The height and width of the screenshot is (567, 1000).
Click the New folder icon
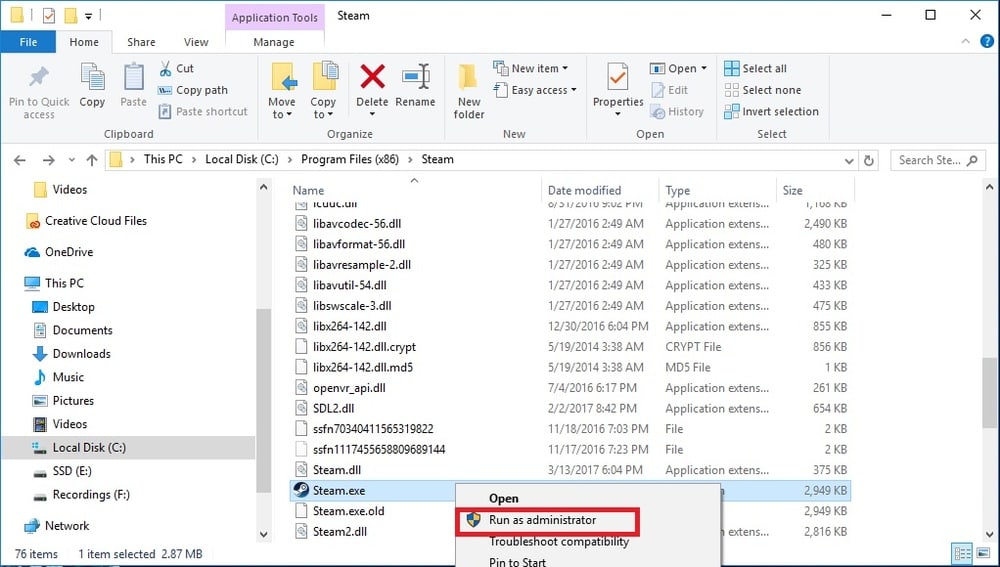tap(469, 77)
